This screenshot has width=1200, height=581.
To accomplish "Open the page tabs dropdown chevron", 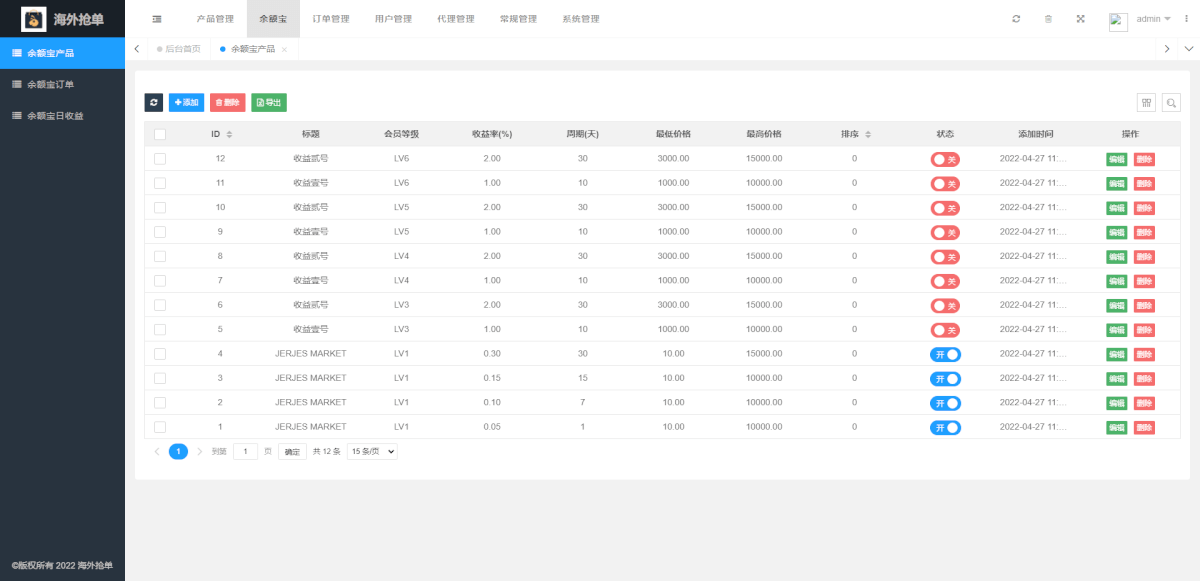I will [1189, 49].
